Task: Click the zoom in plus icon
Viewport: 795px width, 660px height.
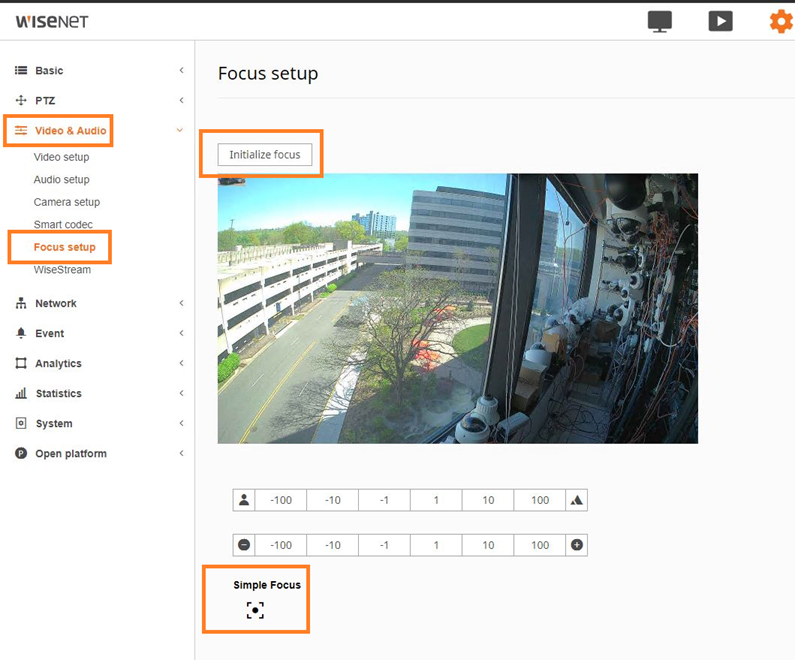Action: click(576, 545)
